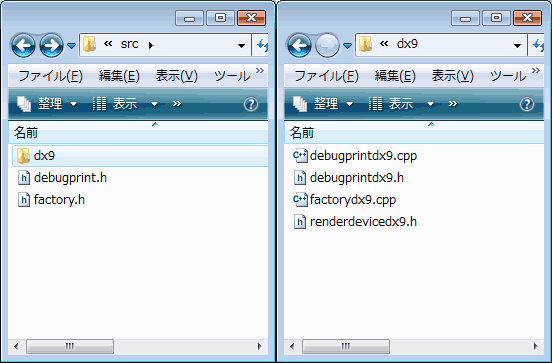552x363 pixels.
Task: Go back in the dx9 window
Action: coord(299,45)
